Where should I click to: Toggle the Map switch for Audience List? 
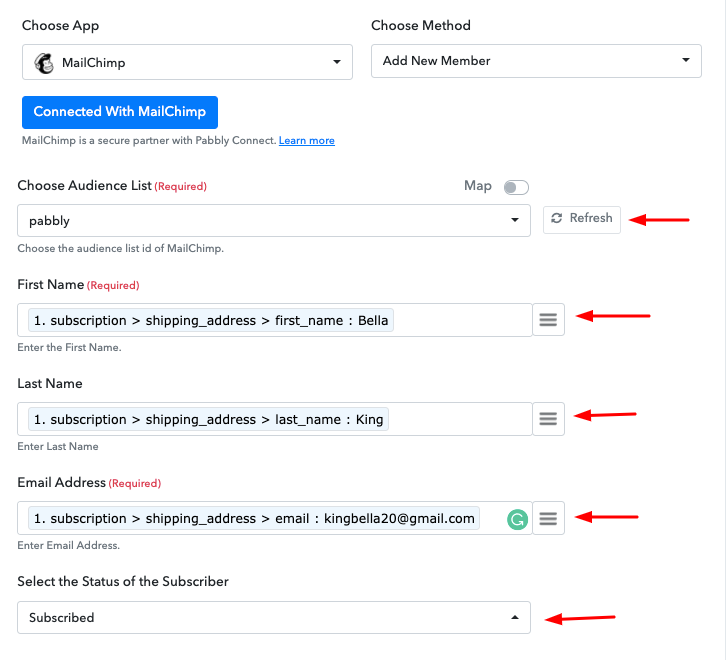(516, 187)
